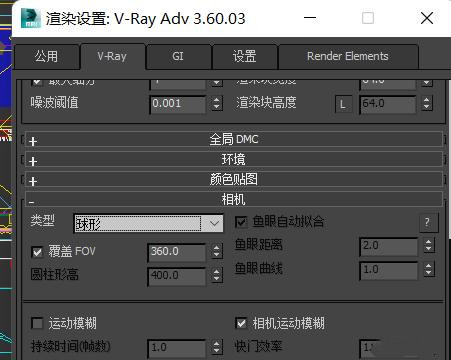451x360 pixels.
Task: Adjust the 噪波阈值 spinner arrows
Action: pos(217,104)
